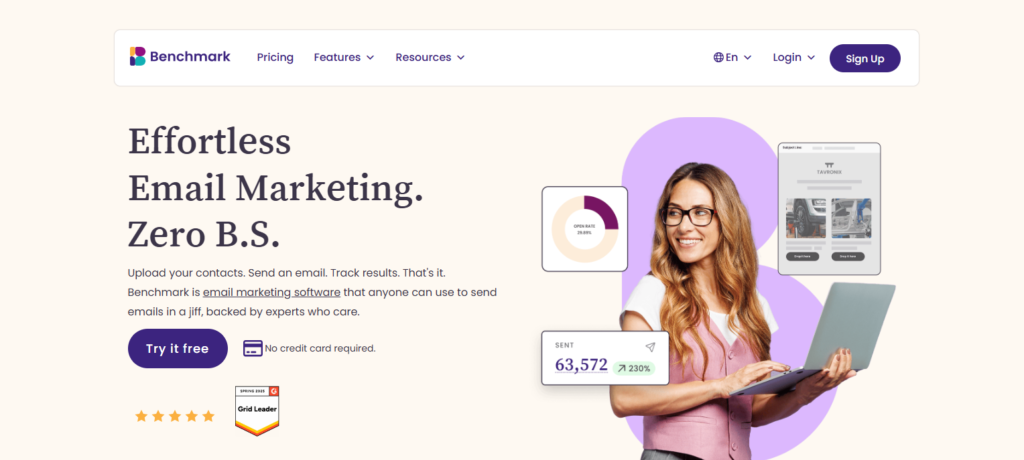Click the Benchmark logo icon
The image size is (1024, 460).
tap(137, 57)
